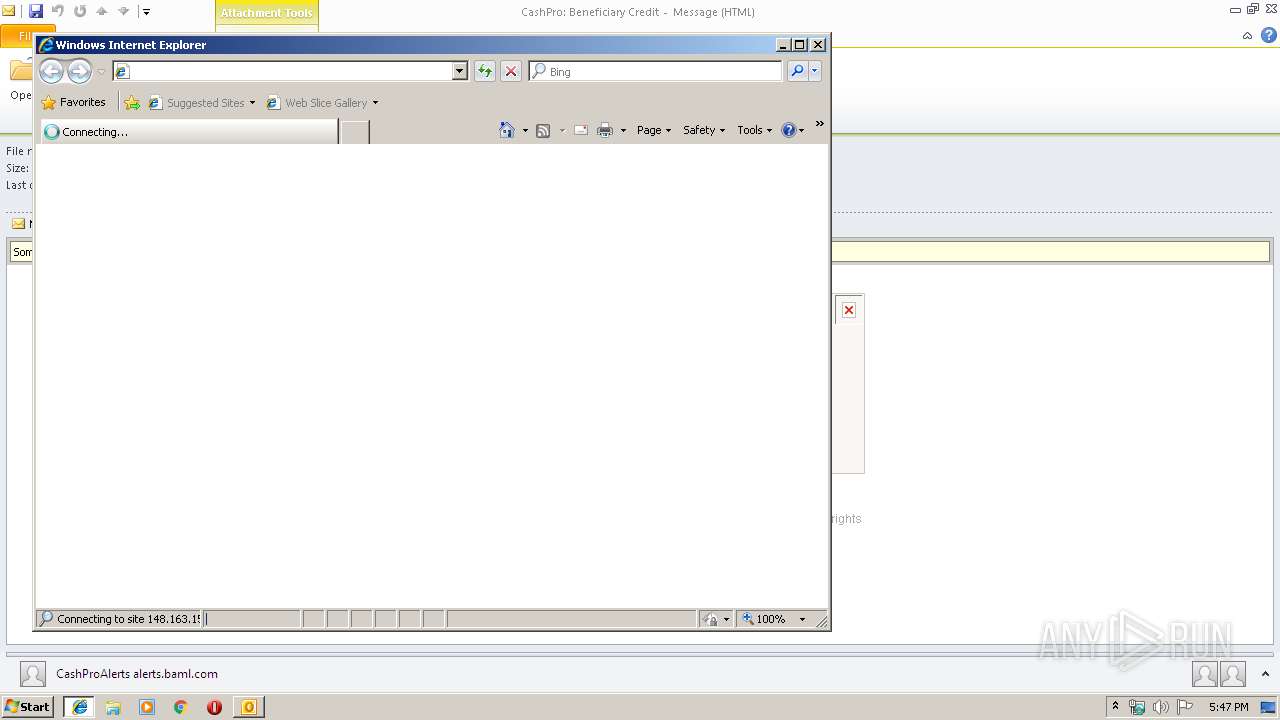1280x720 pixels.
Task: Click the 5:47 PM clock
Action: tap(1228, 707)
